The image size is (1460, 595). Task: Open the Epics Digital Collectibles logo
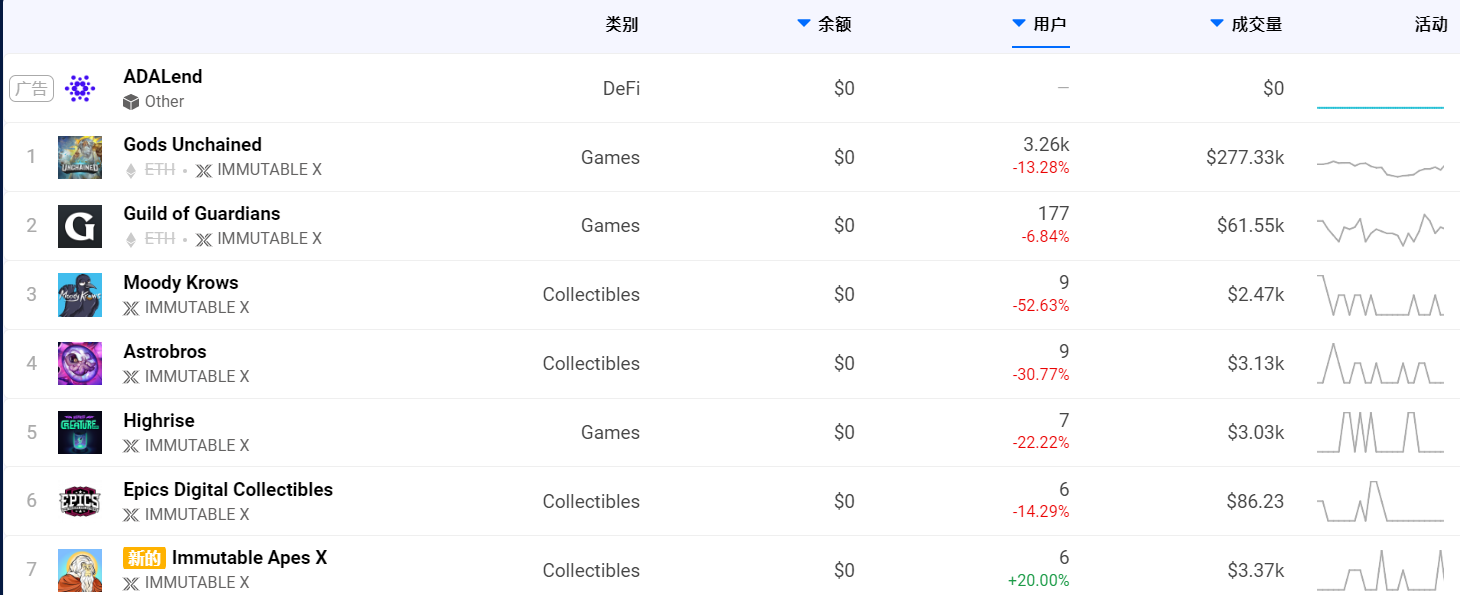point(80,501)
